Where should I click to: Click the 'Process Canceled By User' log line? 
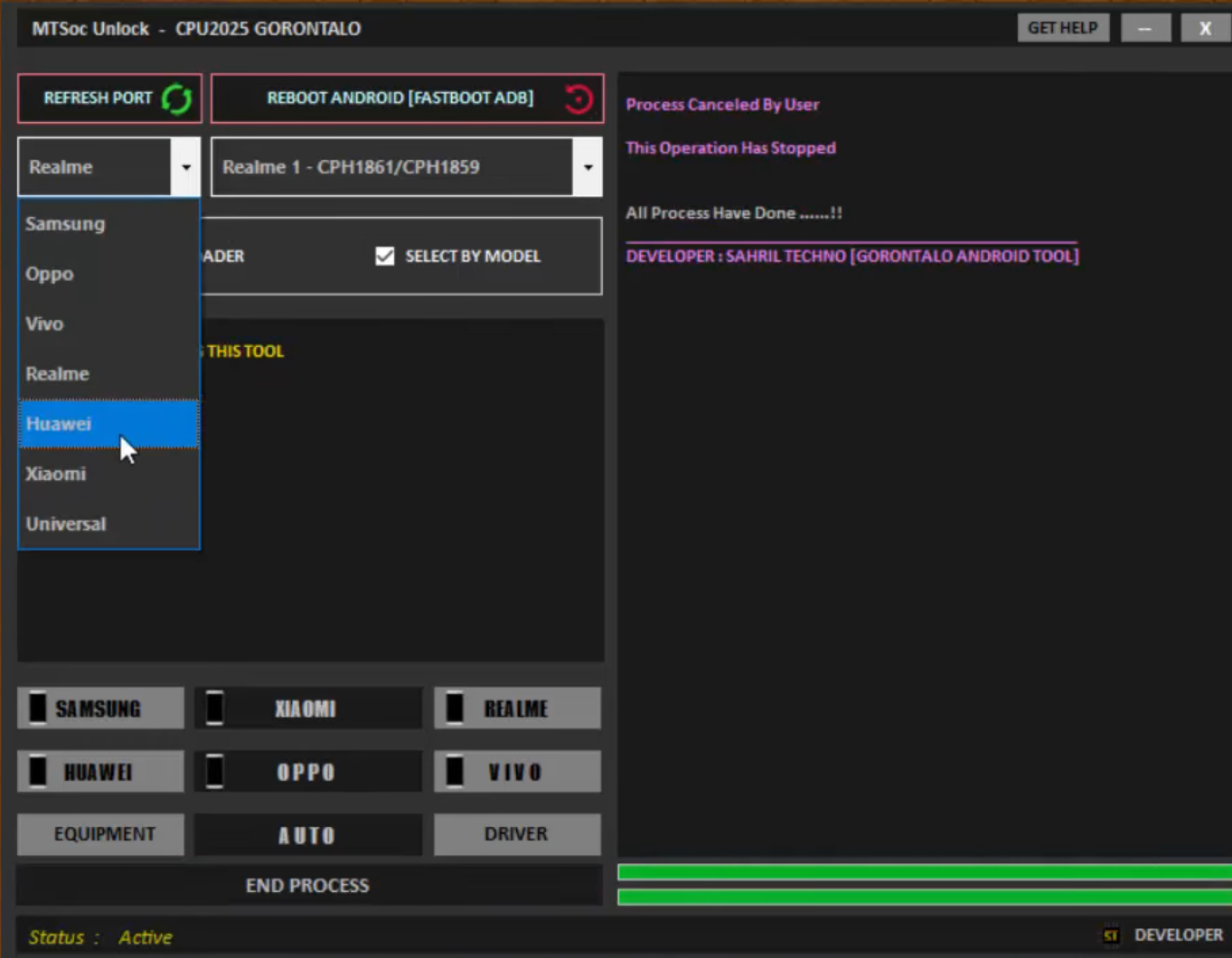(x=722, y=105)
